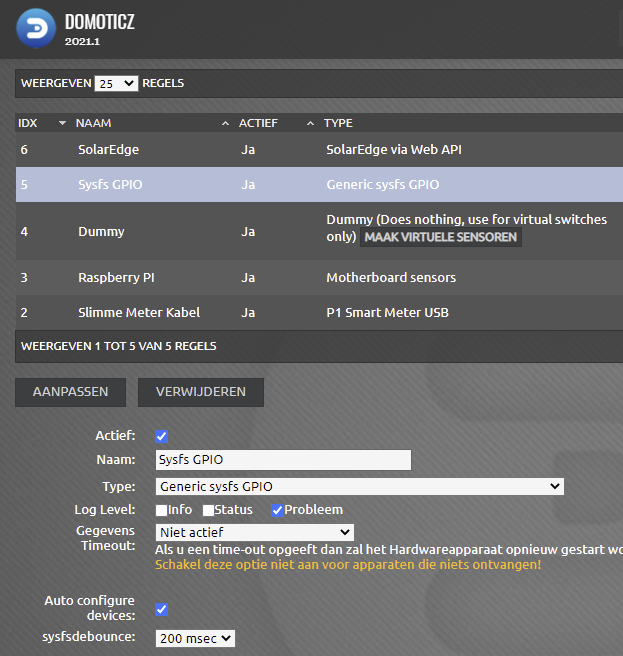Sort table by NAAM column arrow

[225, 123]
